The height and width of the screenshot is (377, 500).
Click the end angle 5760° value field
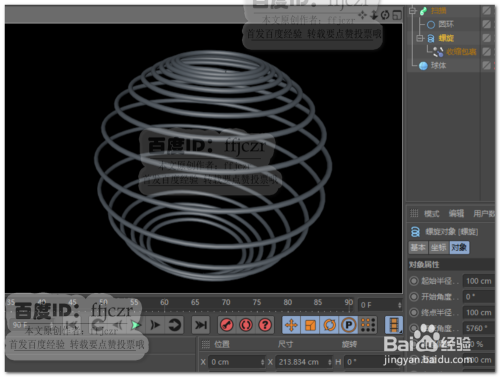[479, 328]
